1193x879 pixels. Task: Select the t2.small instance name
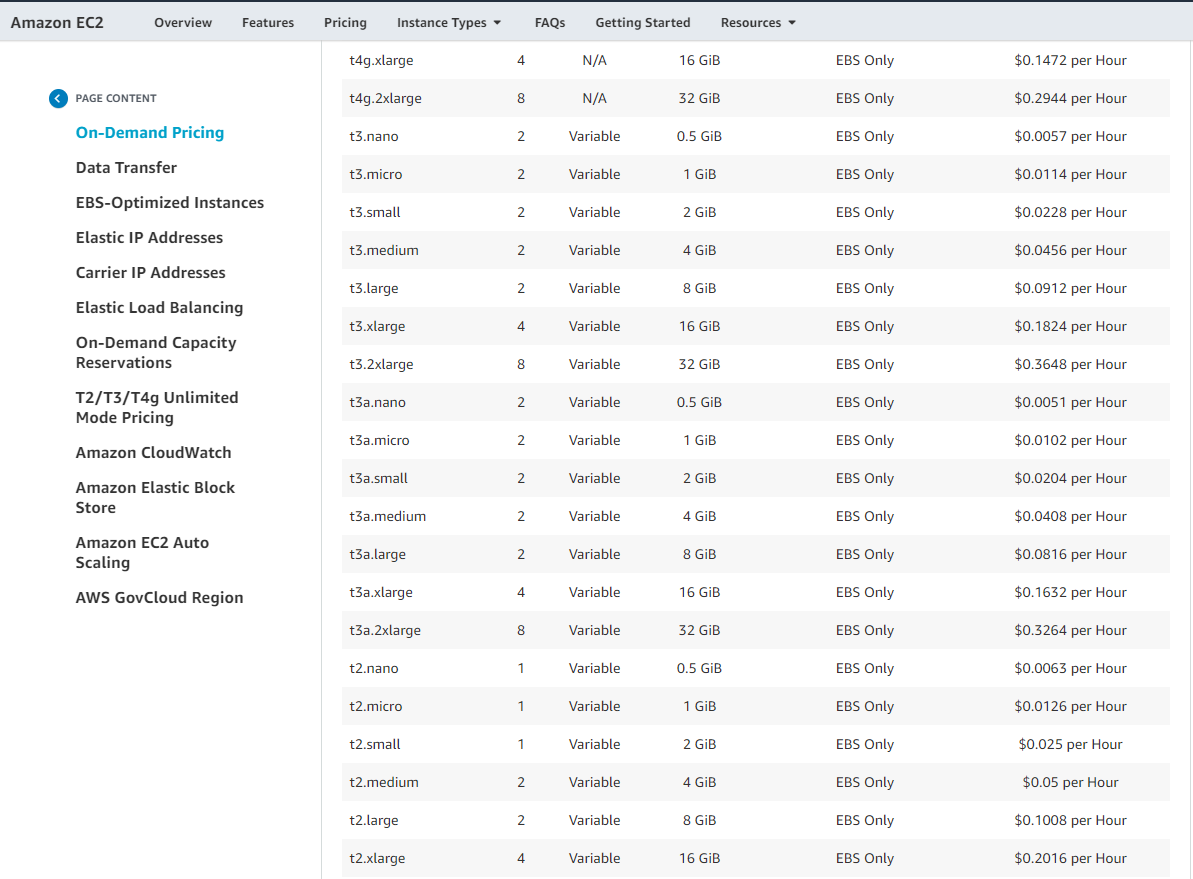[x=375, y=745]
